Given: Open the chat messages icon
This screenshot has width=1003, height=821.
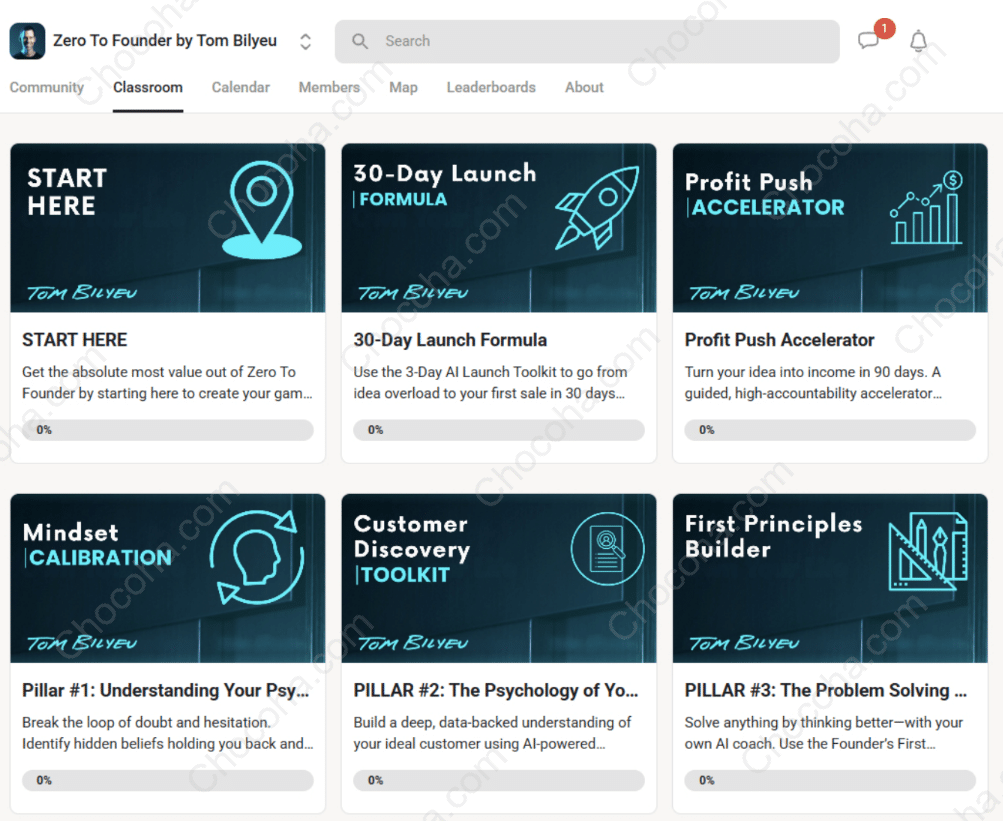Looking at the screenshot, I should point(869,42).
